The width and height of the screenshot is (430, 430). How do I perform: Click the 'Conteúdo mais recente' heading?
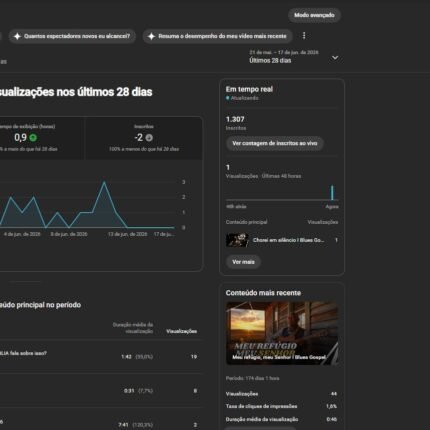[263, 293]
